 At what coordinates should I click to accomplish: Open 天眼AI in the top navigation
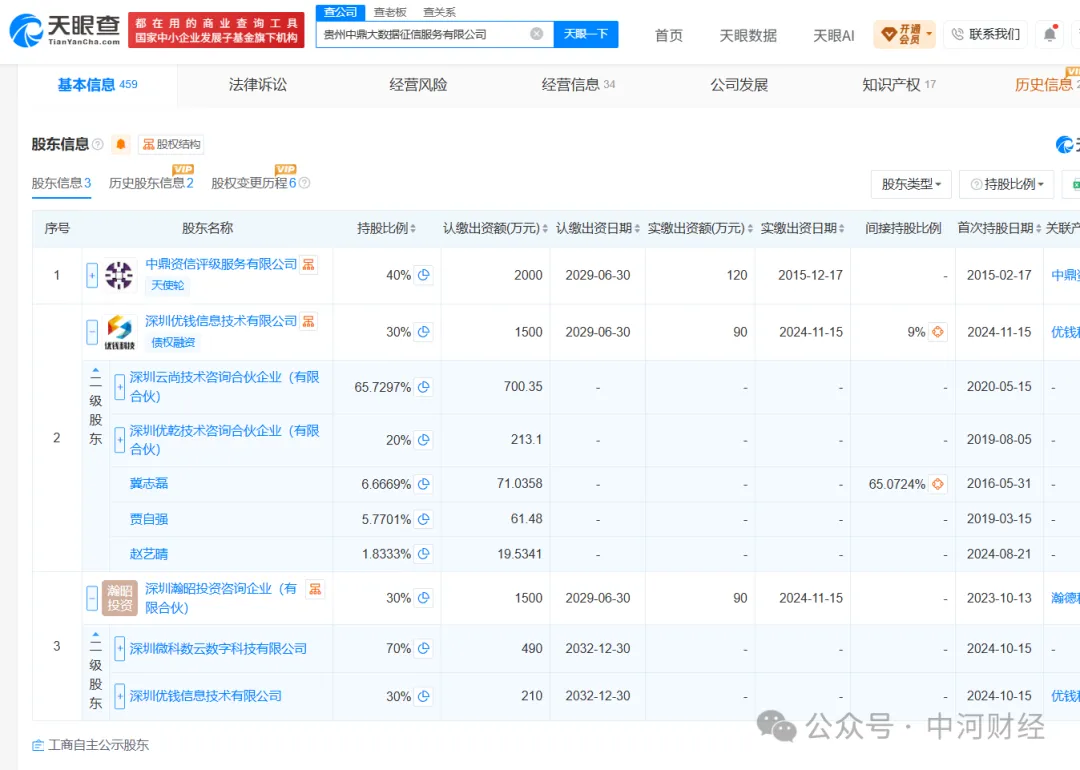(x=833, y=35)
